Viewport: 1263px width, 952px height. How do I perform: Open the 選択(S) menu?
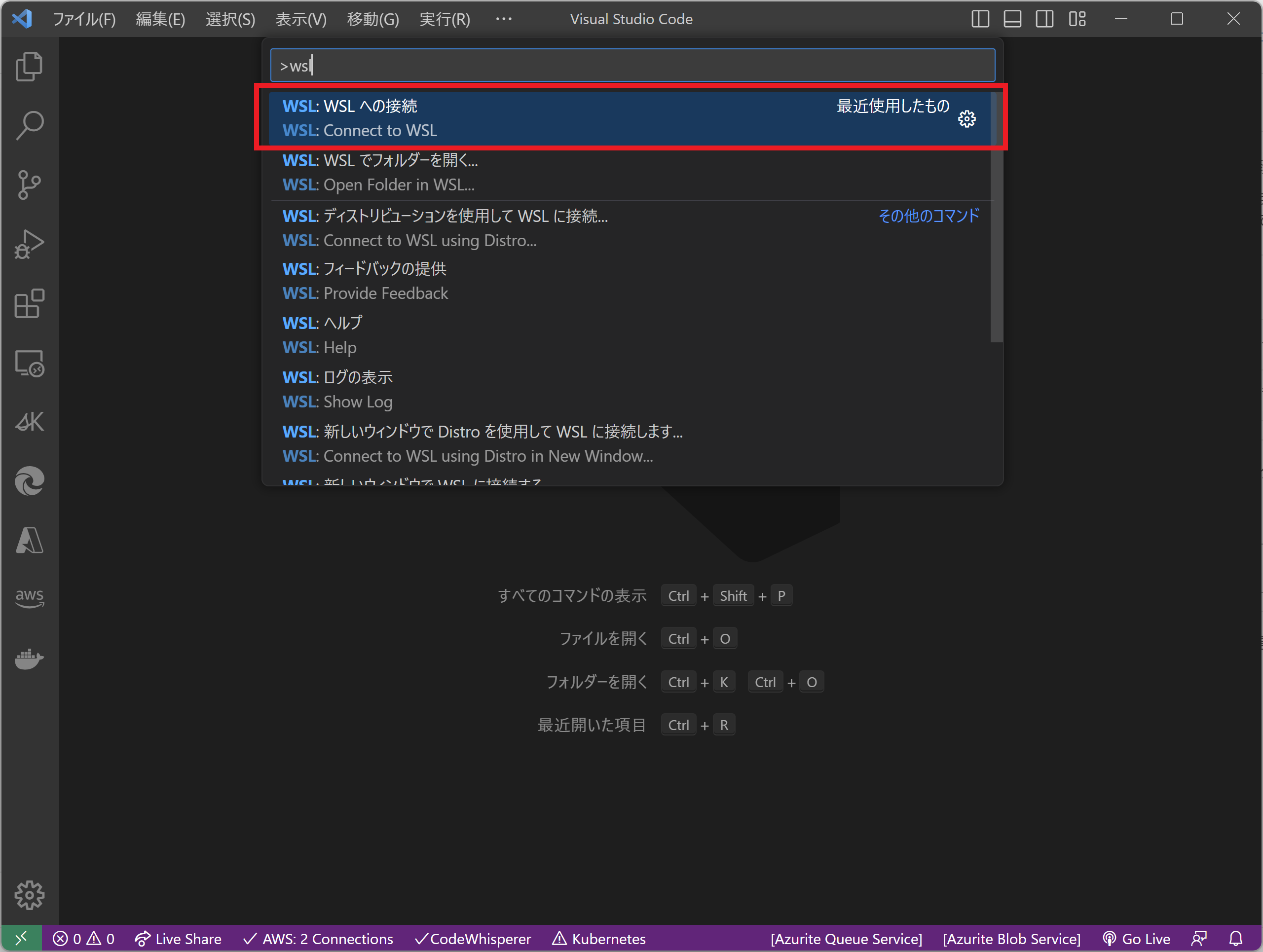tap(230, 19)
